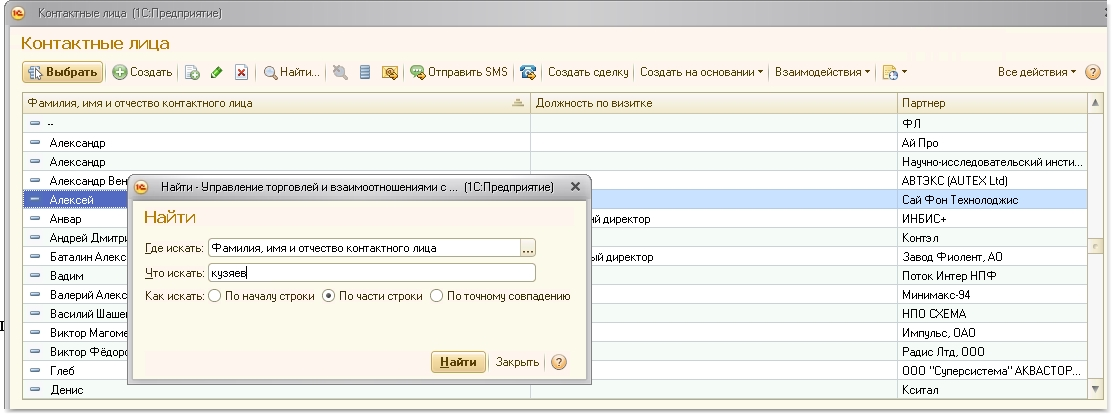Expand the 'Создать на основании' dropdown
This screenshot has width=1112, height=414.
click(702, 72)
